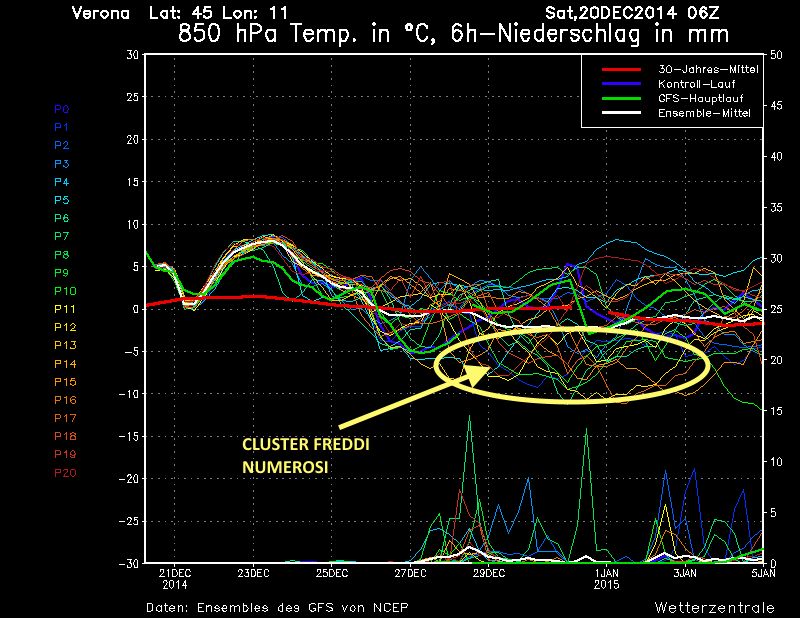Click the 29DEC date axis label
Viewport: 800px width, 618px height.
point(489,574)
